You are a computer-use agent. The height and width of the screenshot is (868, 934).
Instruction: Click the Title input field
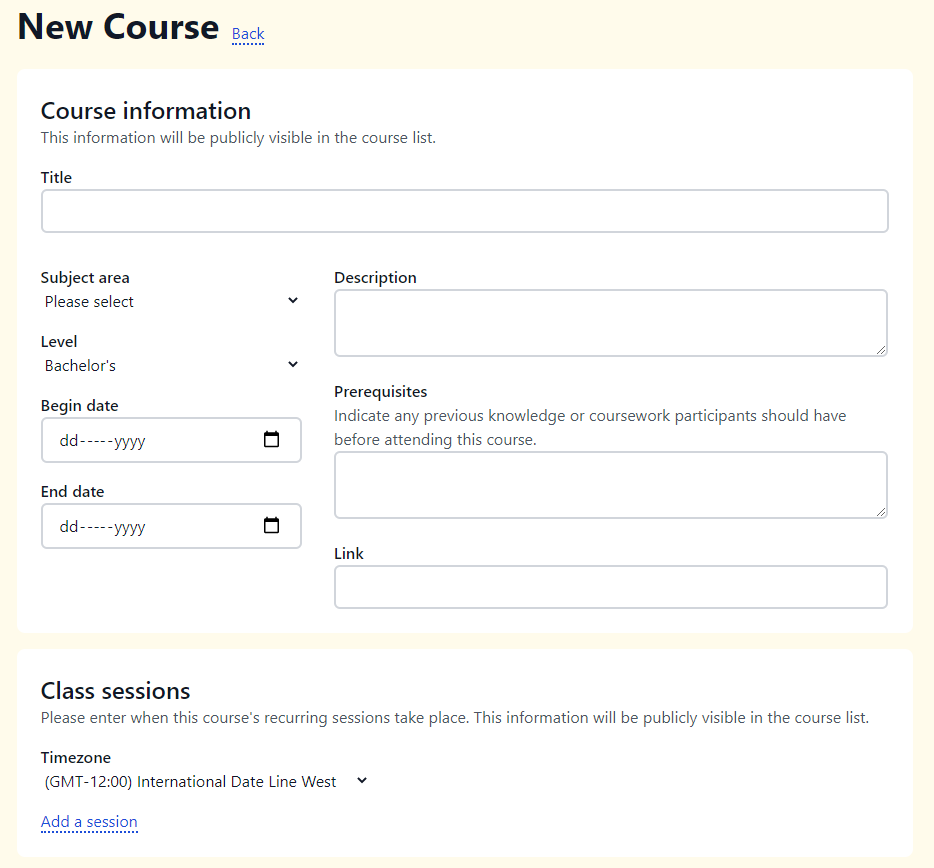click(x=464, y=211)
